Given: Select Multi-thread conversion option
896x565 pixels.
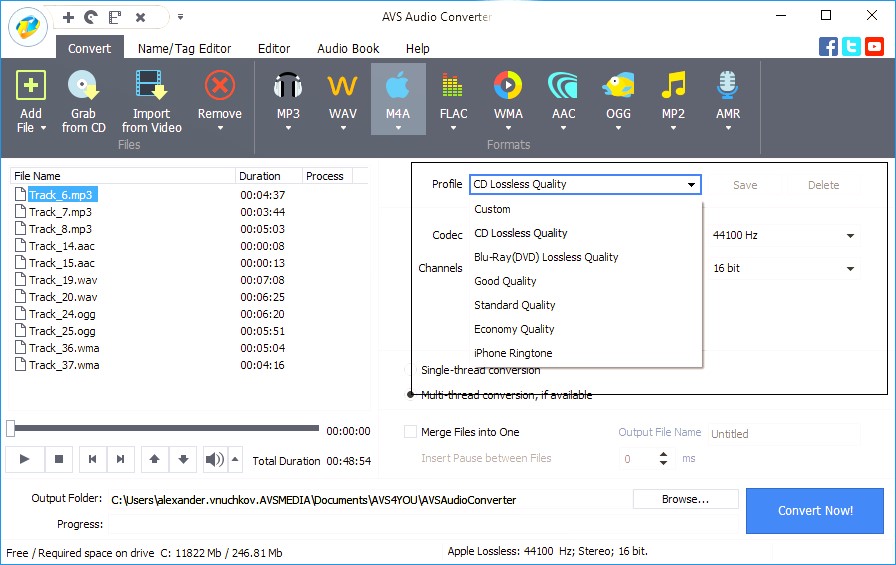Looking at the screenshot, I should point(410,395).
